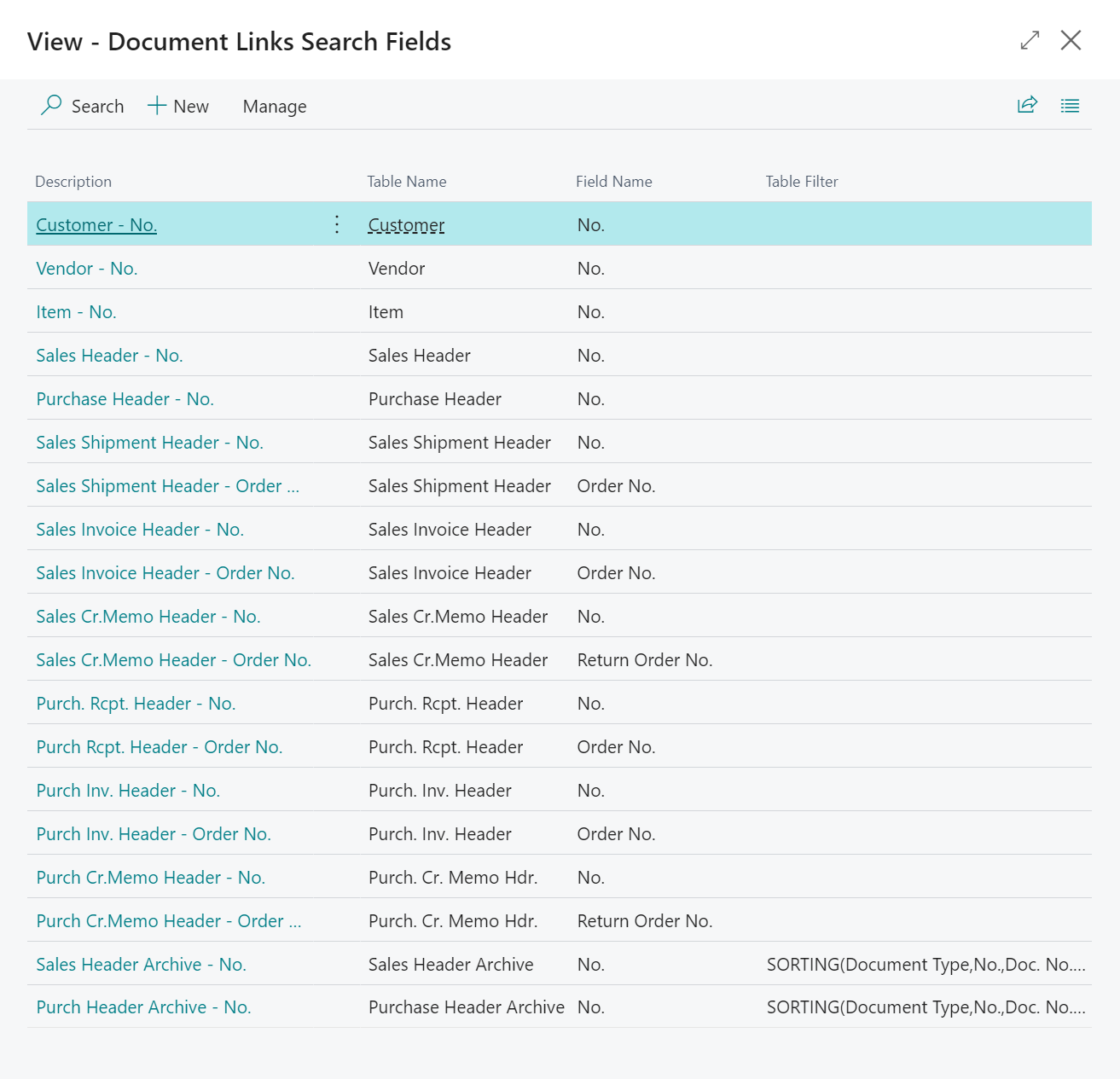1120x1079 pixels.
Task: Open the Sales Header - No. link
Action: pyautogui.click(x=109, y=356)
